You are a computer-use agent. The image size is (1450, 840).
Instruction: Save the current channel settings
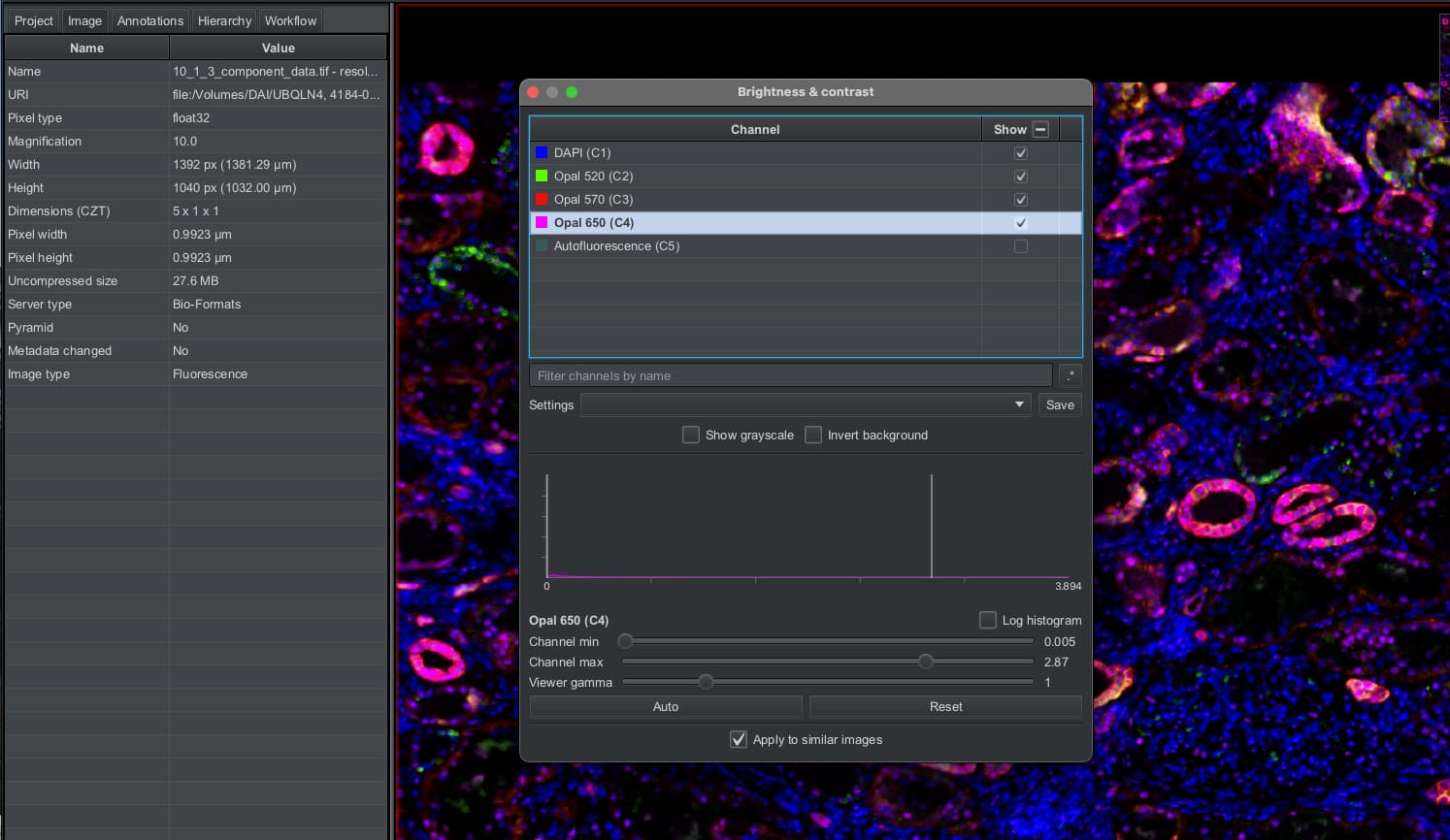point(1060,404)
